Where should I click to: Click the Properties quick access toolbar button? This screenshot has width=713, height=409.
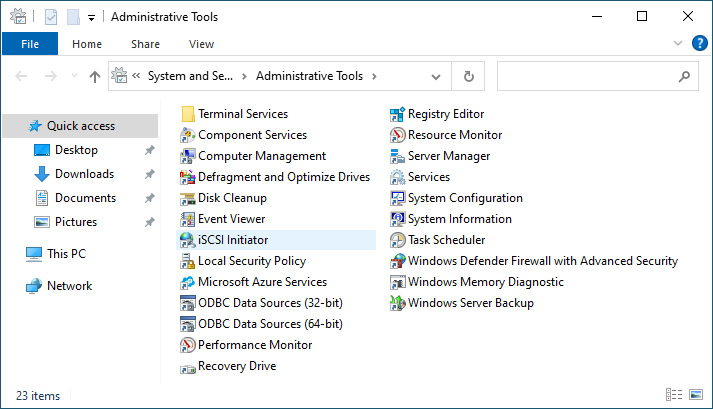pyautogui.click(x=51, y=17)
